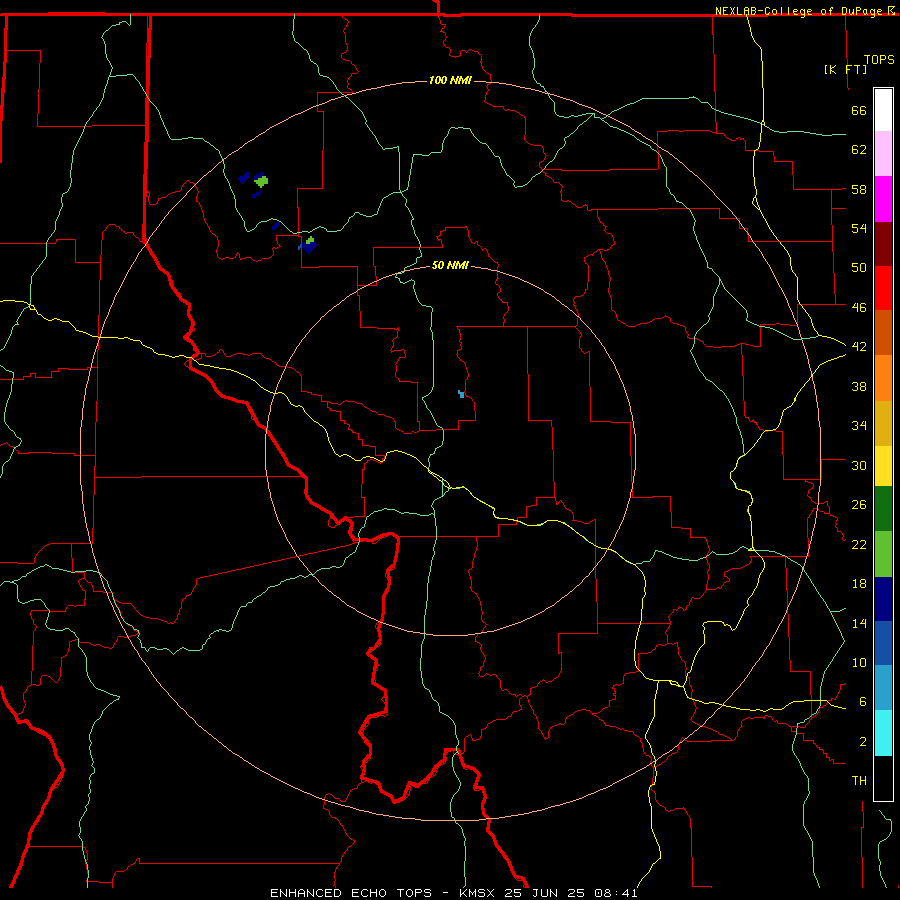Click the cyan swatch between 6 and 2
Image resolution: width=900 pixels, height=900 pixels.
pos(883,733)
